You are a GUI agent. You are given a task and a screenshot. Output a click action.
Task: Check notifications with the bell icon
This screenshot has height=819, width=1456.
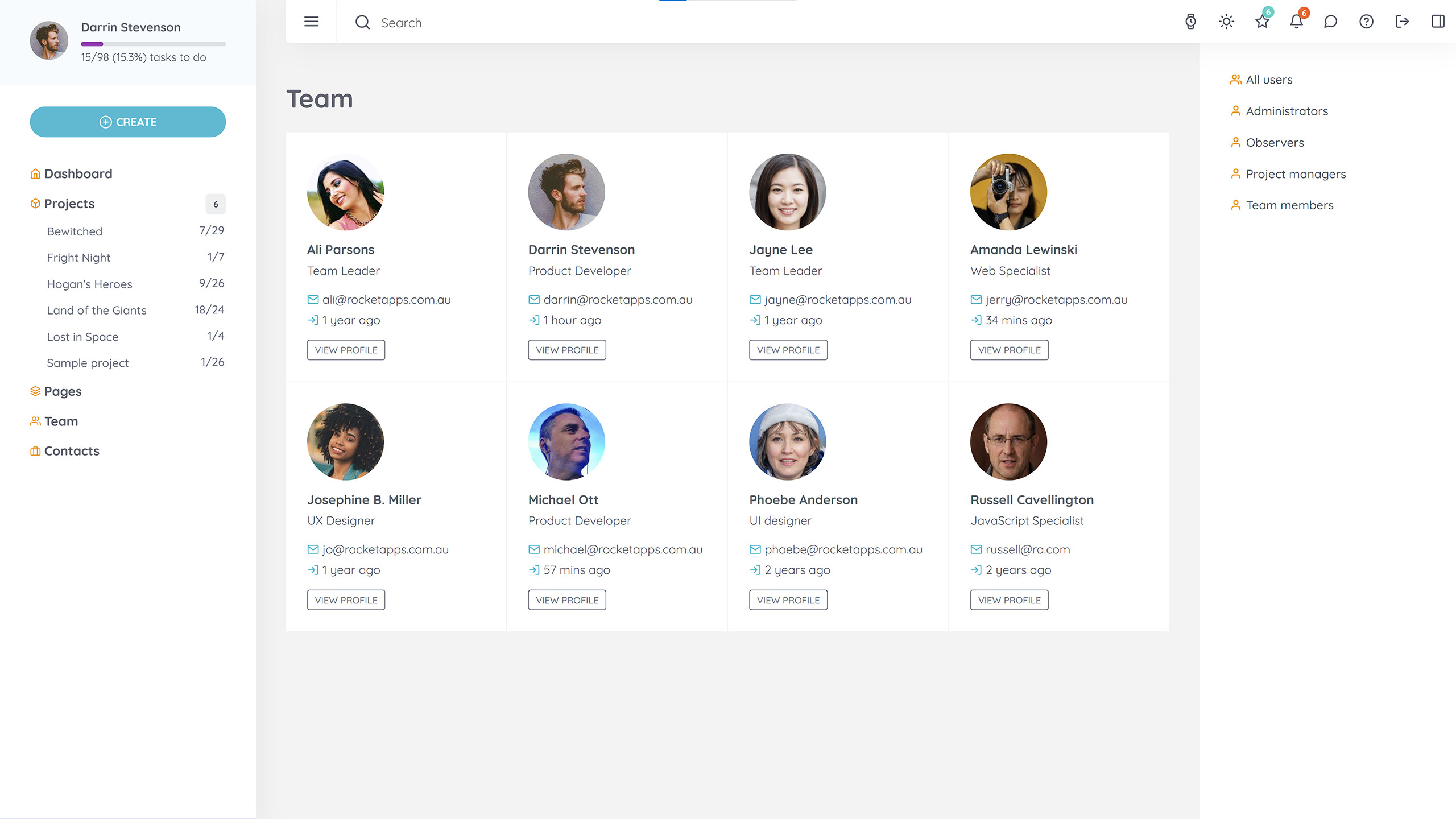point(1297,22)
